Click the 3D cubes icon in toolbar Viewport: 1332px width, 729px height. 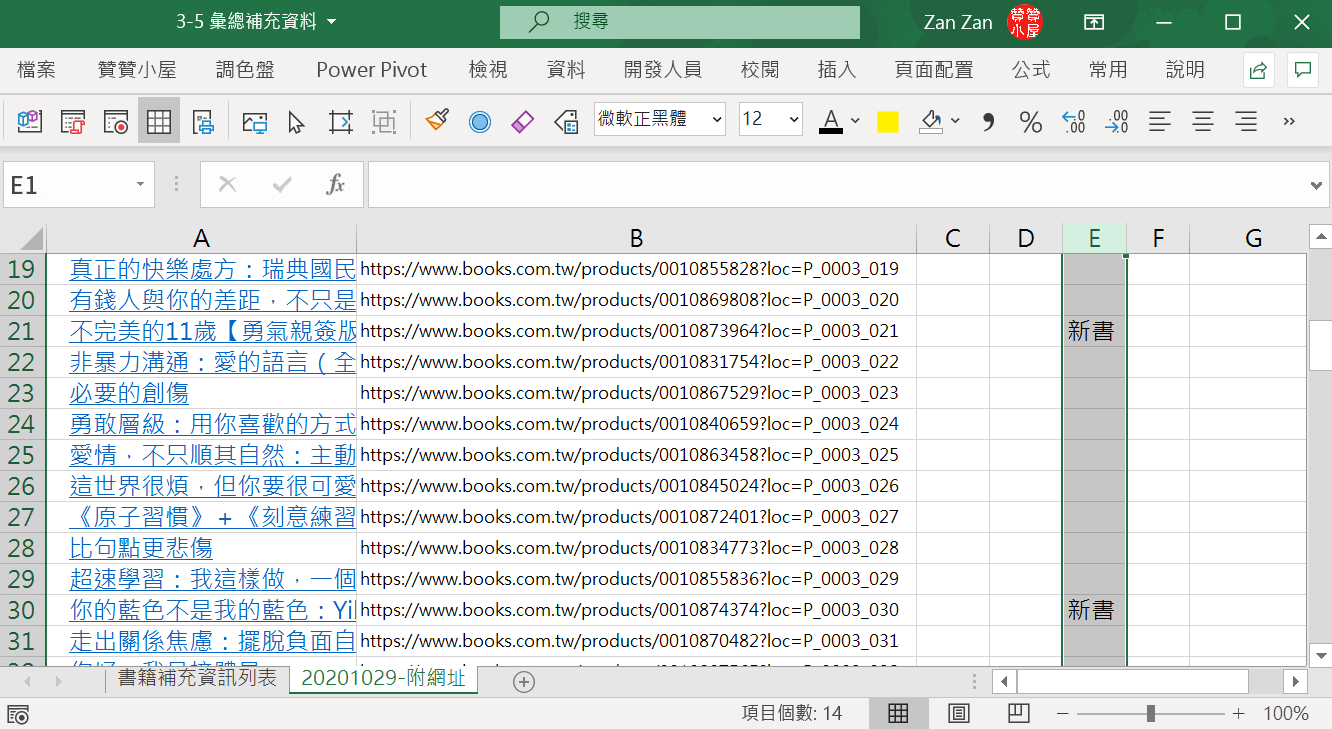click(30, 121)
